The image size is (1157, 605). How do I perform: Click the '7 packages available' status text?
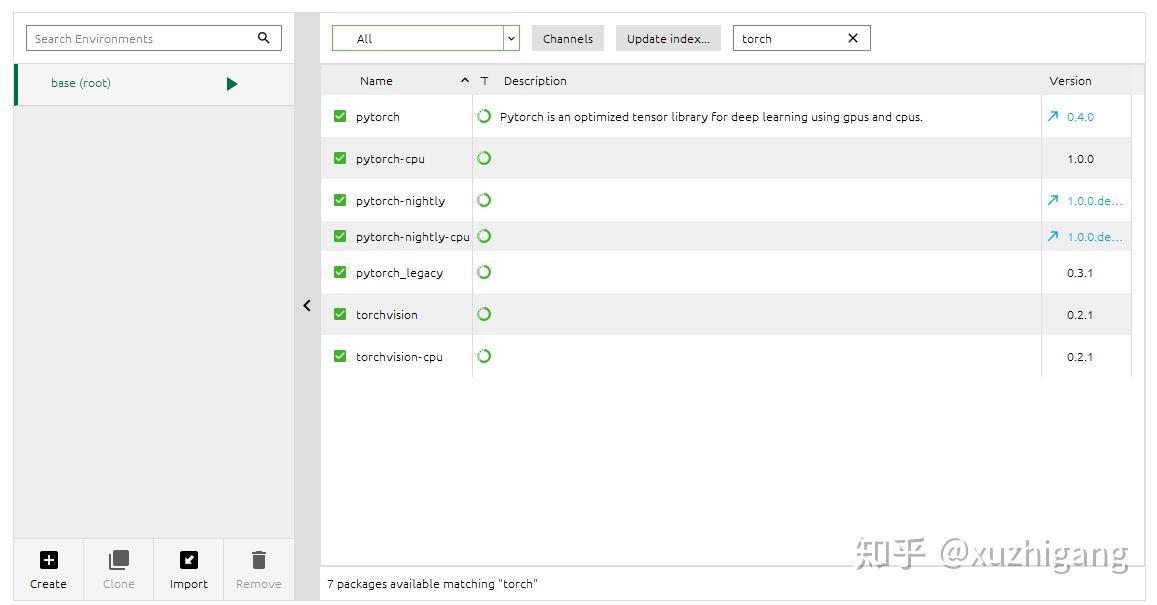tap(432, 584)
